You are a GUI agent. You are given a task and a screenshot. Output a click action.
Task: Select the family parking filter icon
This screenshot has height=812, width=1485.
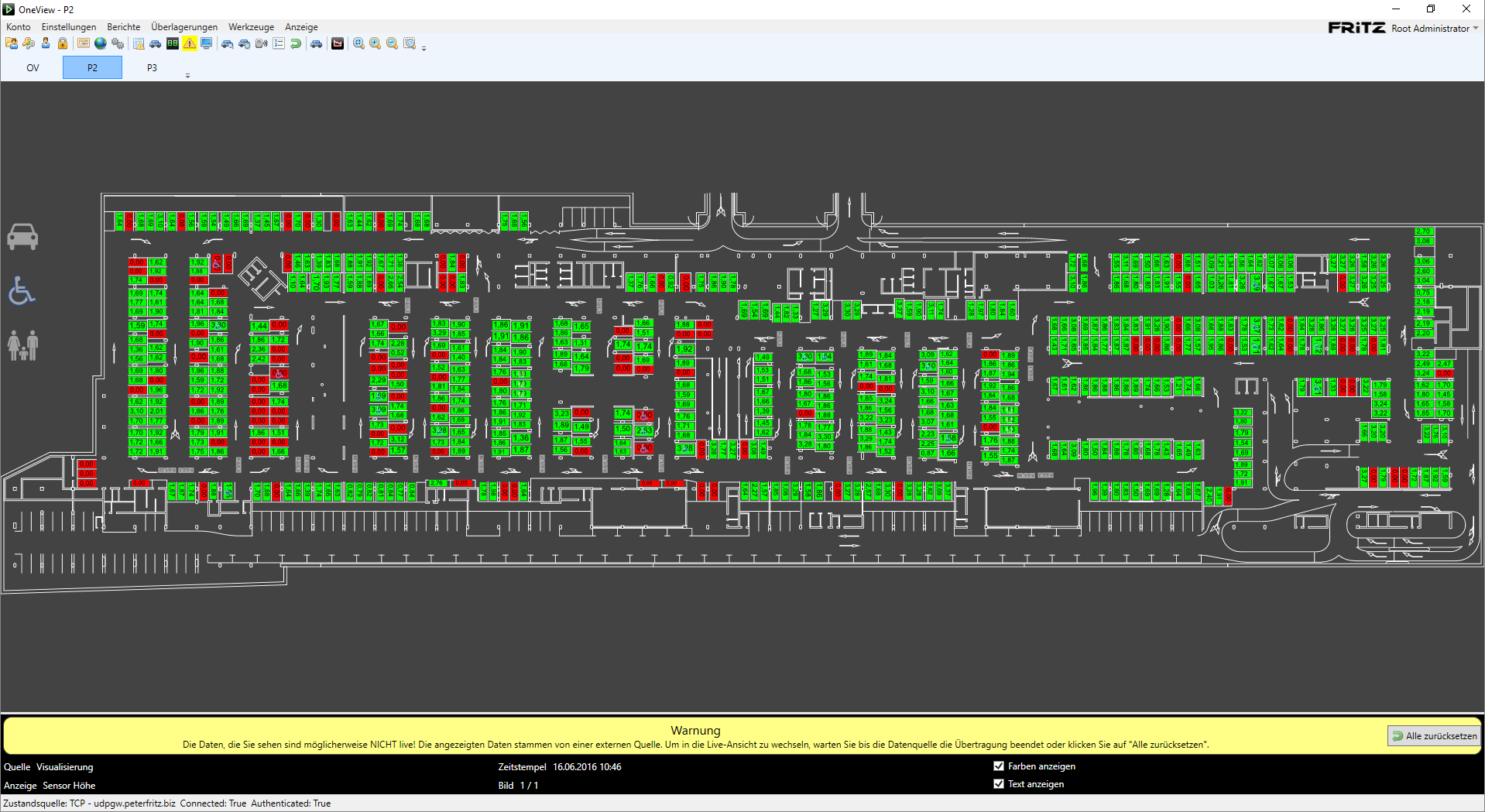click(x=22, y=345)
